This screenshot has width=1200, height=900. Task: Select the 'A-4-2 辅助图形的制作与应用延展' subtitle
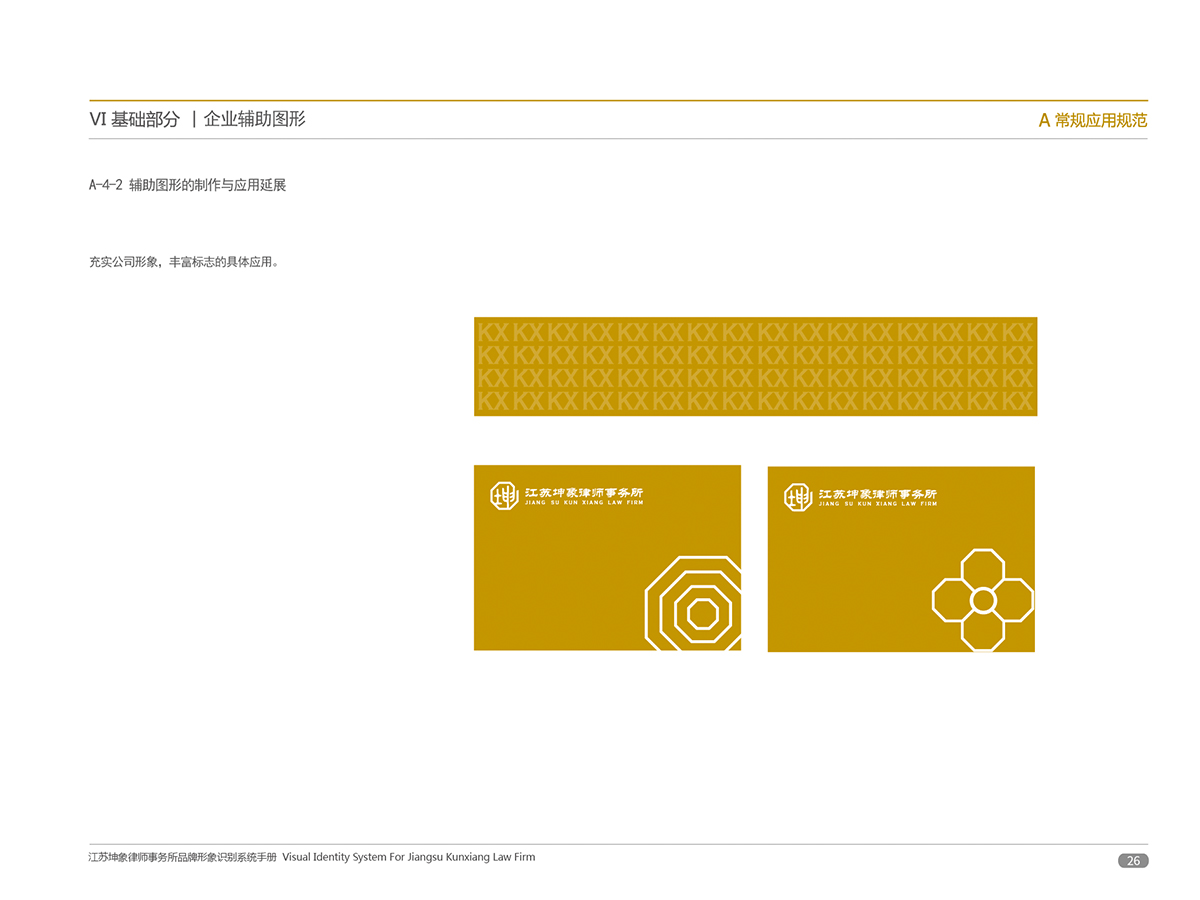pyautogui.click(x=187, y=185)
